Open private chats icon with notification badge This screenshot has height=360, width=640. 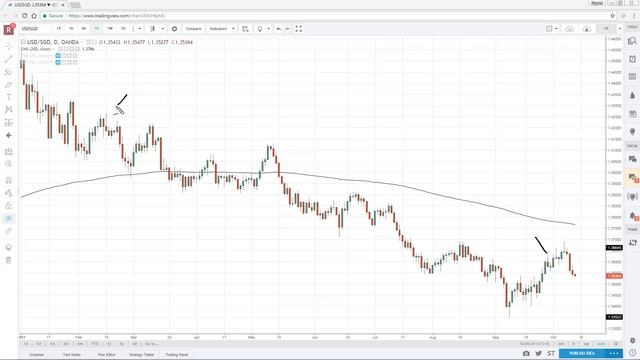633,178
